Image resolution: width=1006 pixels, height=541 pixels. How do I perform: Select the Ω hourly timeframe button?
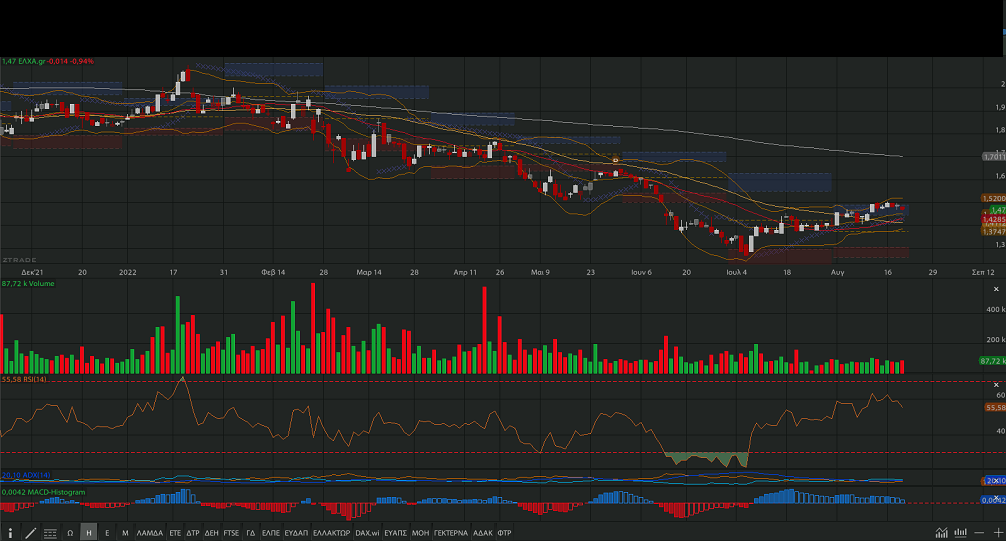tap(70, 533)
